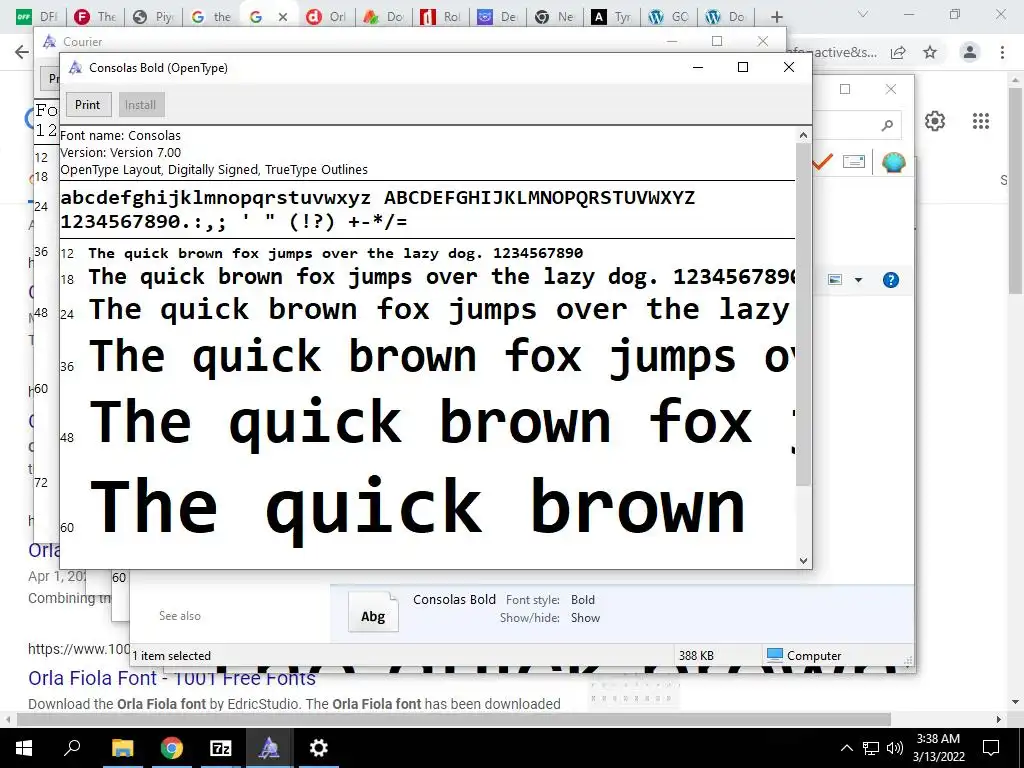Click the '388 KB' status entry

(x=696, y=656)
